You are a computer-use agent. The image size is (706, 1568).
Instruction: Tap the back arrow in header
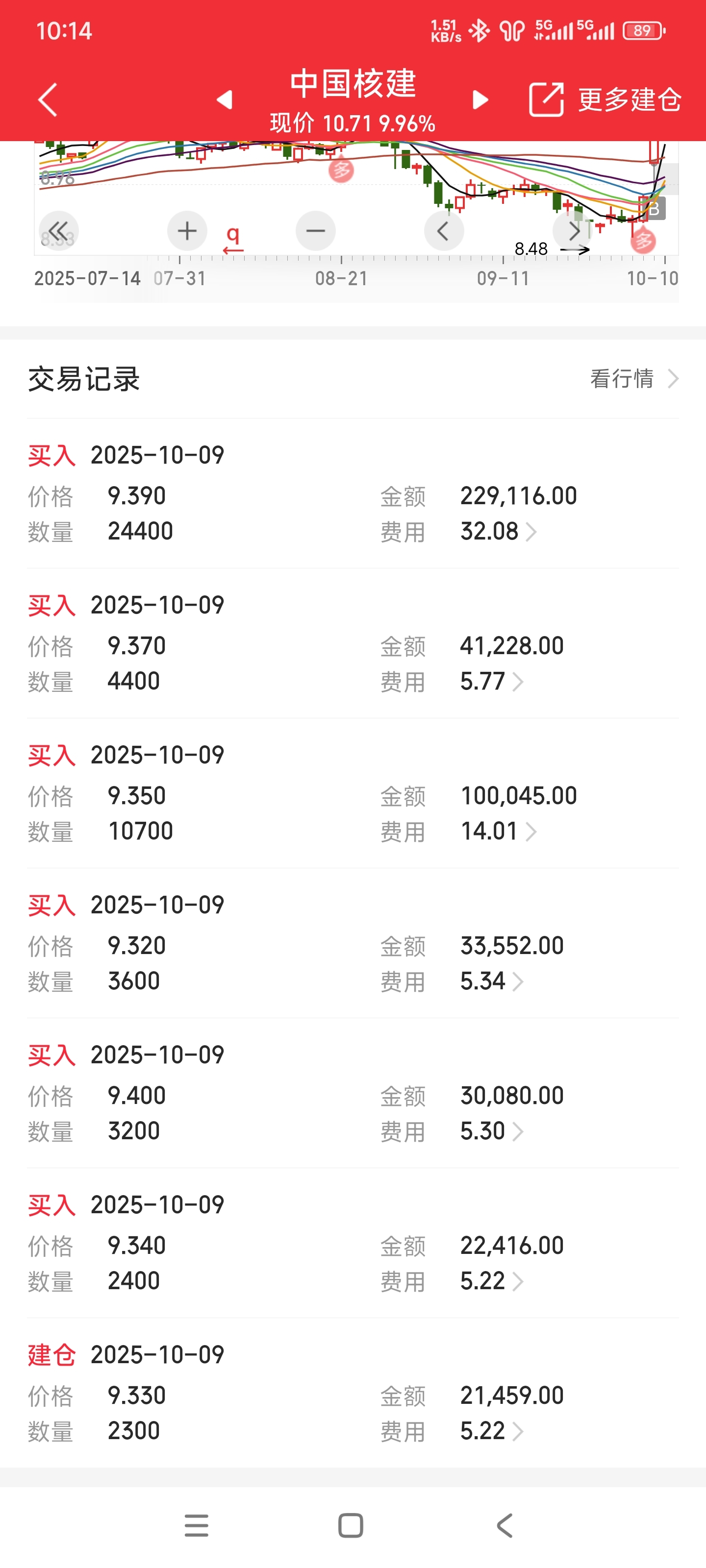pos(48,99)
